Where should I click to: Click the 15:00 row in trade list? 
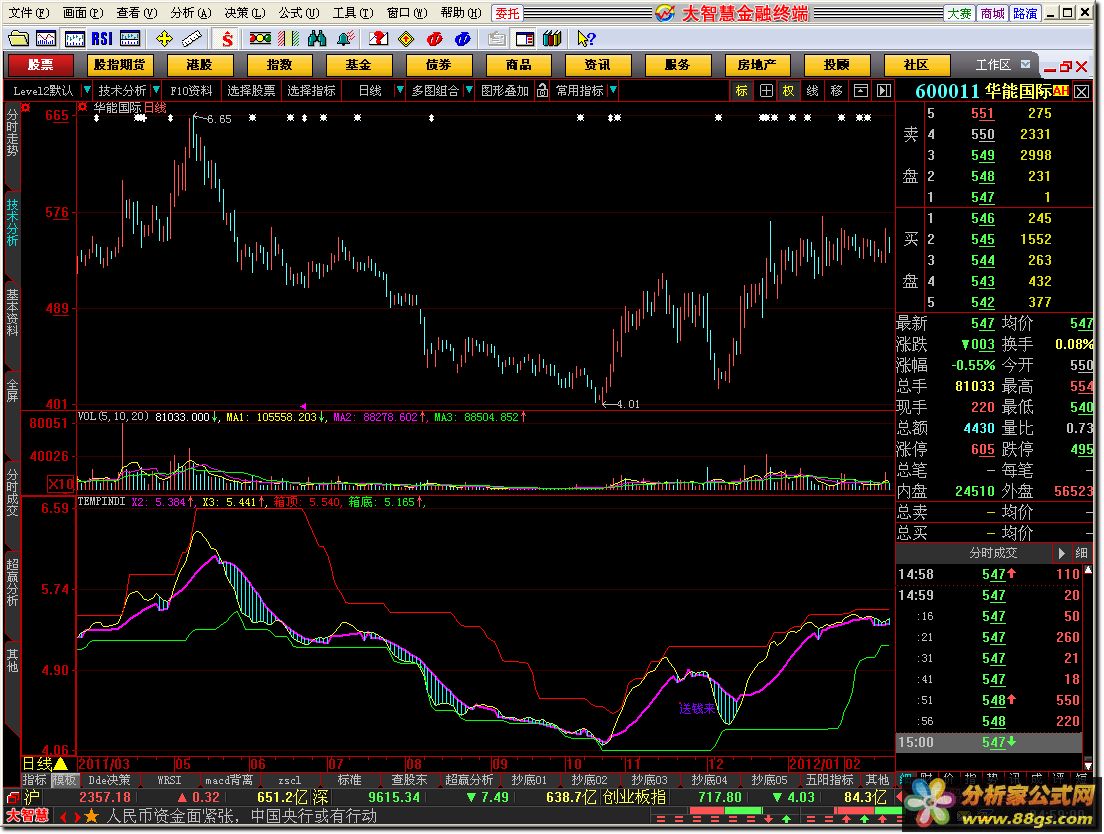pos(989,743)
